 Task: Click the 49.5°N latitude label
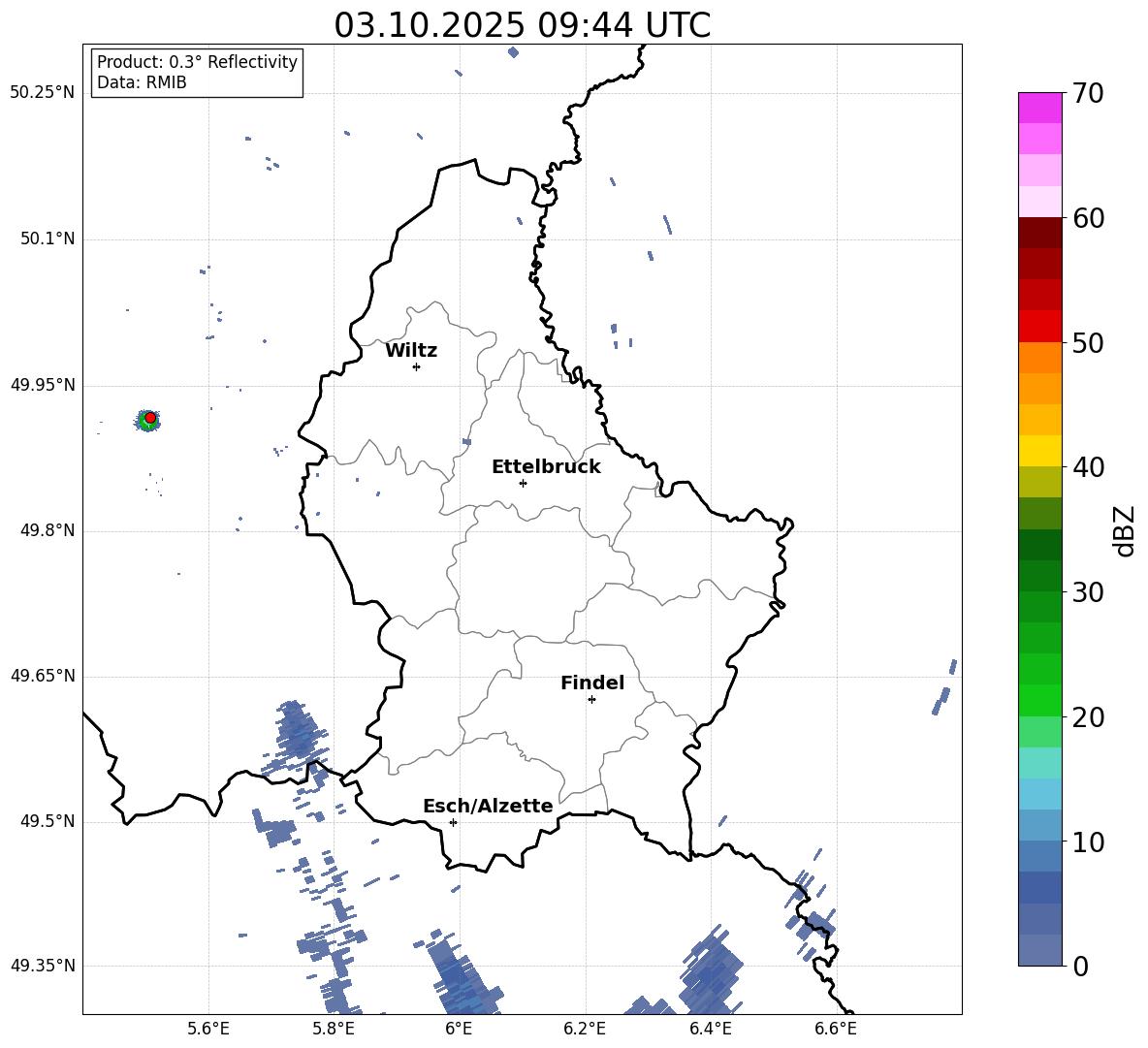click(48, 821)
